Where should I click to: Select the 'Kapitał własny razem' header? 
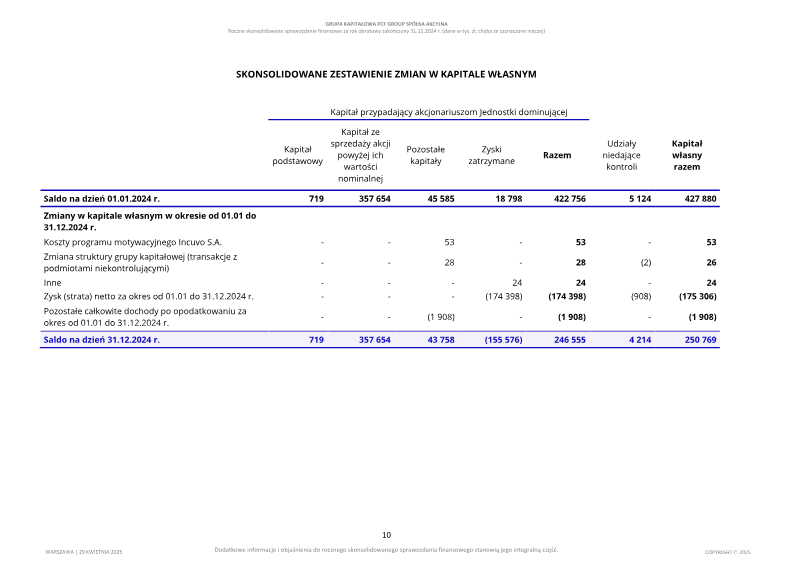click(x=687, y=155)
